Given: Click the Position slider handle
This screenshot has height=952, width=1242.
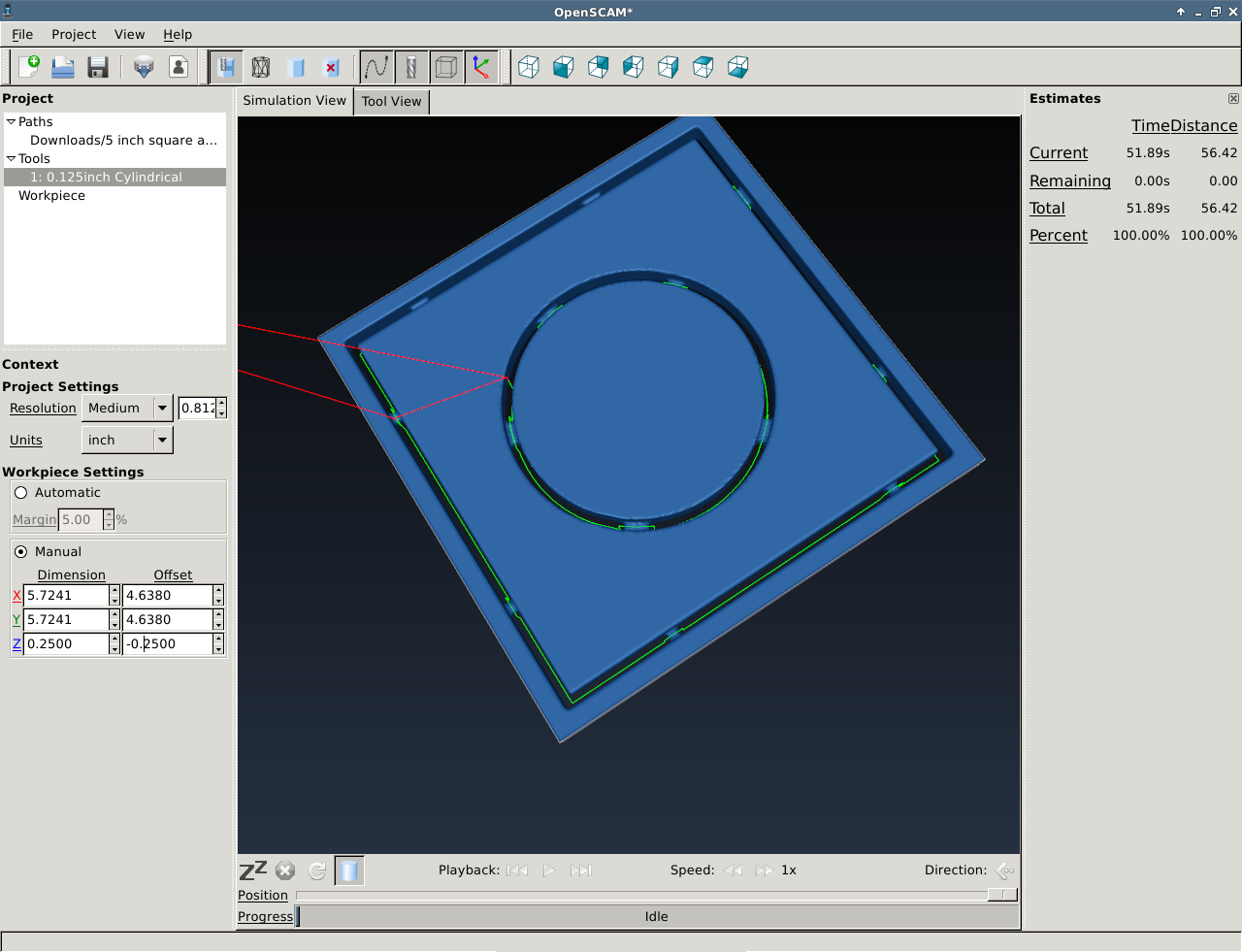Looking at the screenshot, I should pyautogui.click(x=1002, y=895).
